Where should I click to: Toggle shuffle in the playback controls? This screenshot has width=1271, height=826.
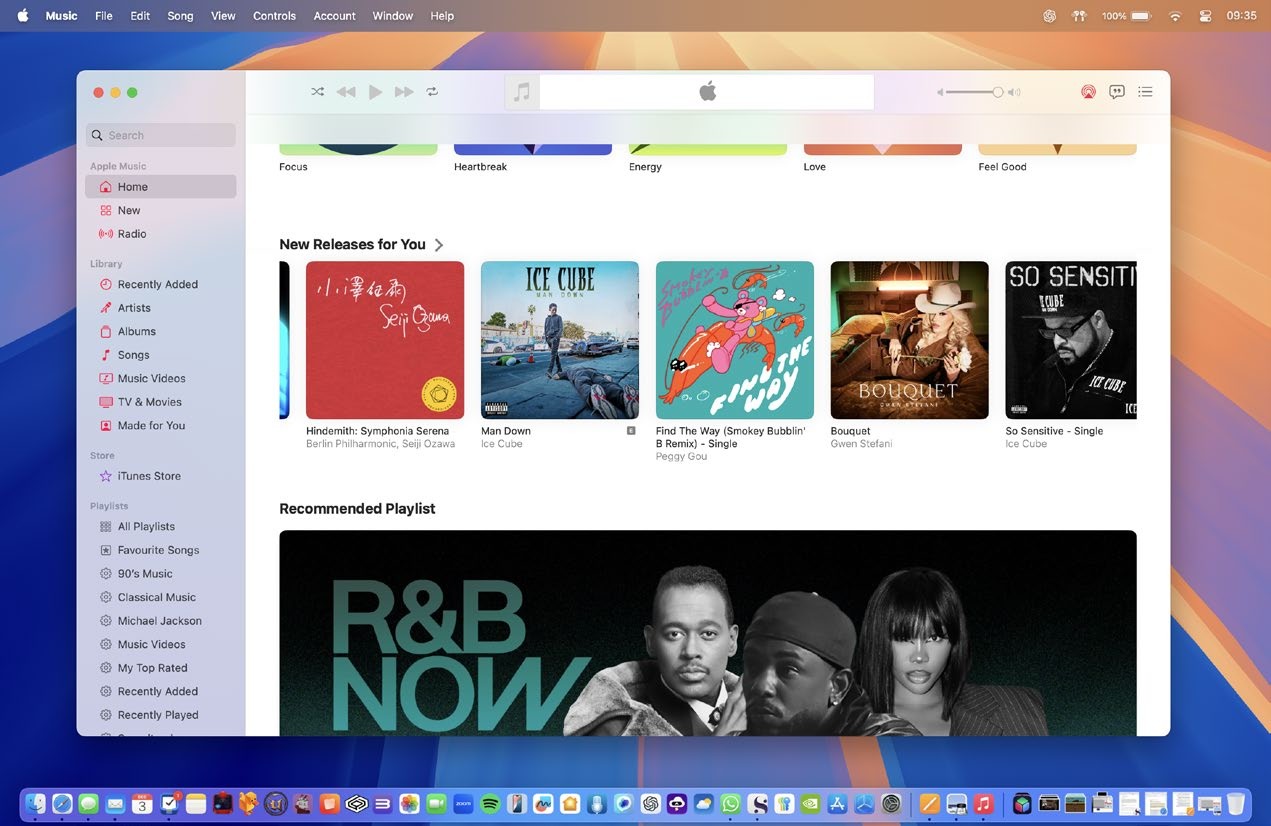317,92
